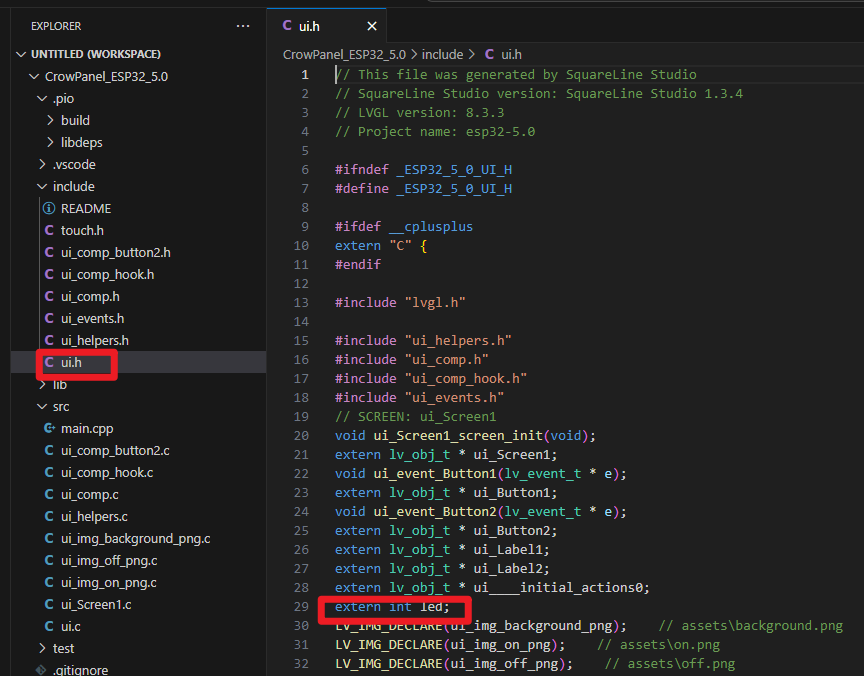Screen dimensions: 864x676
Task: Click CrowPanel_ESP32_5.0 in the breadcrumb
Action: [x=344, y=55]
